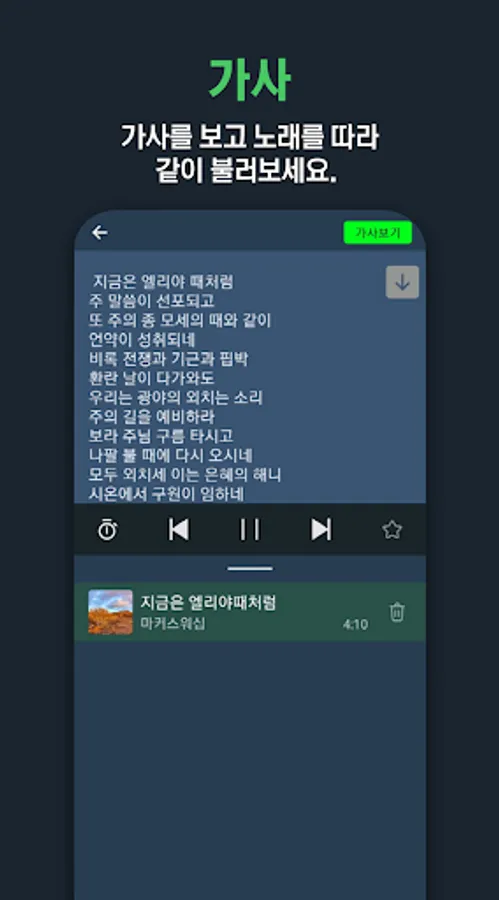Image resolution: width=499 pixels, height=900 pixels.
Task: Tap the green 가사보기 button
Action: [x=377, y=232]
